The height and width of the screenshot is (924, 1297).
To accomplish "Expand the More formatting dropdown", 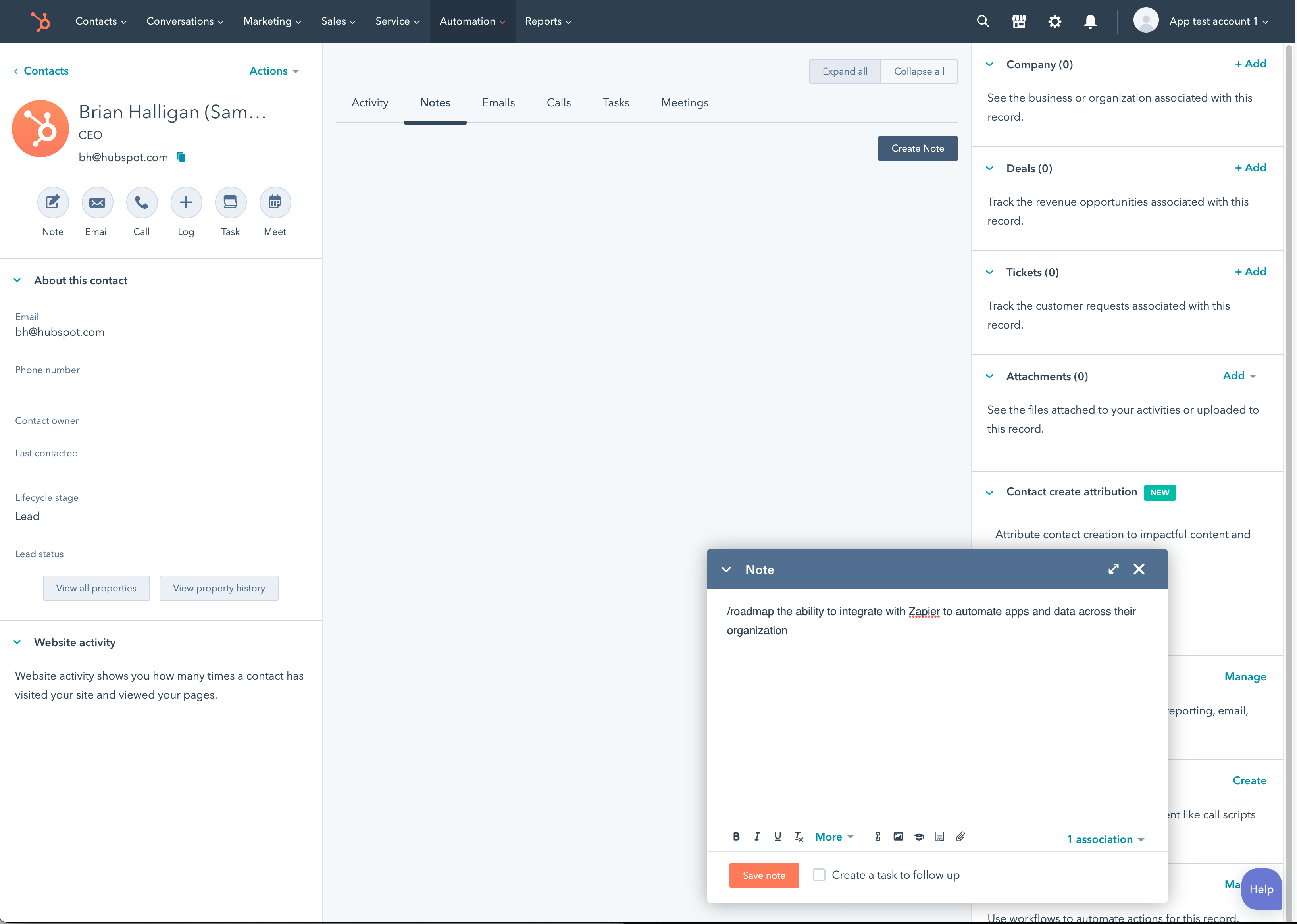I will [x=833, y=836].
